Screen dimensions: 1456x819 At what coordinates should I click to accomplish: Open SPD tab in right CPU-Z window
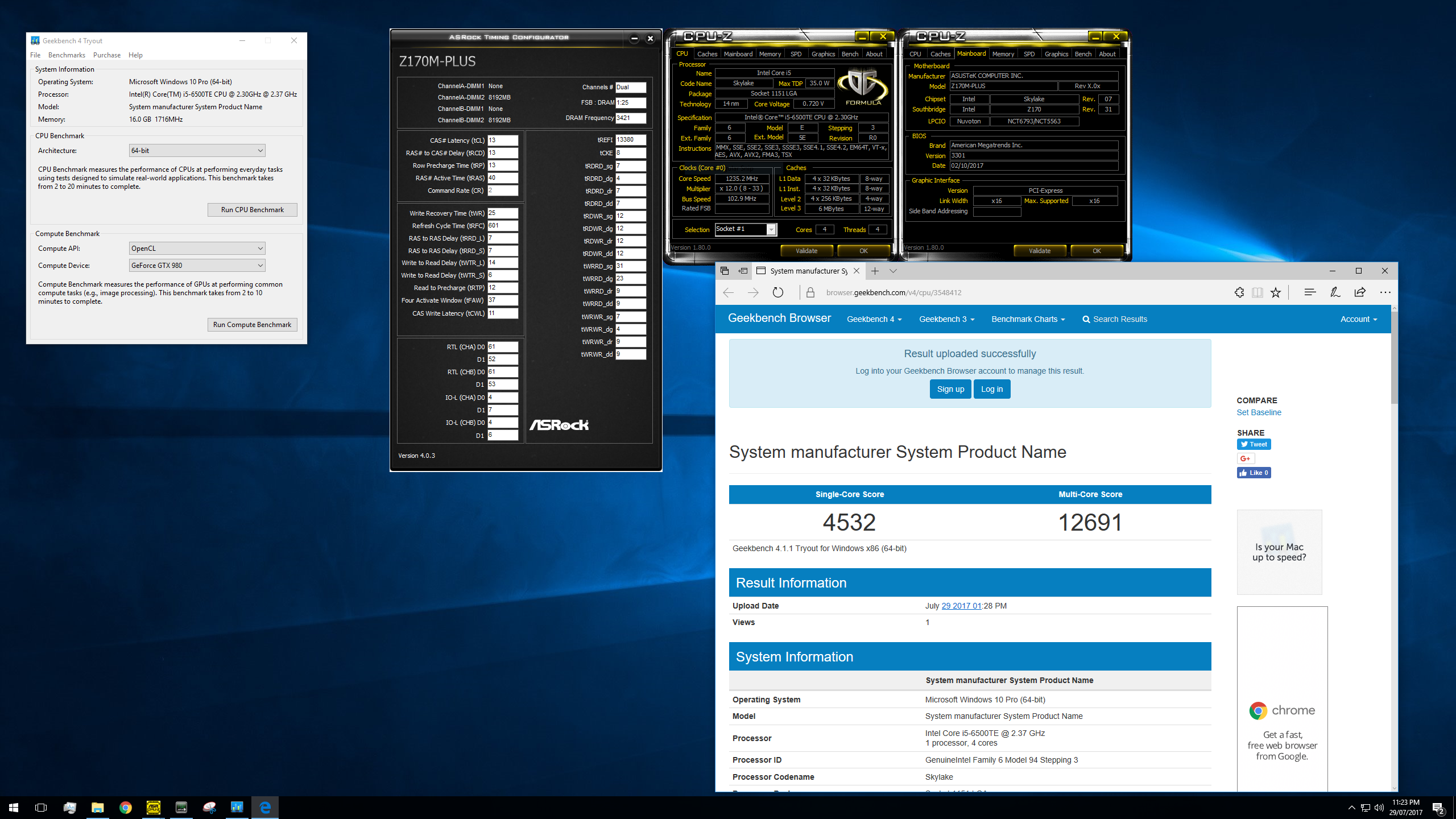1029,54
